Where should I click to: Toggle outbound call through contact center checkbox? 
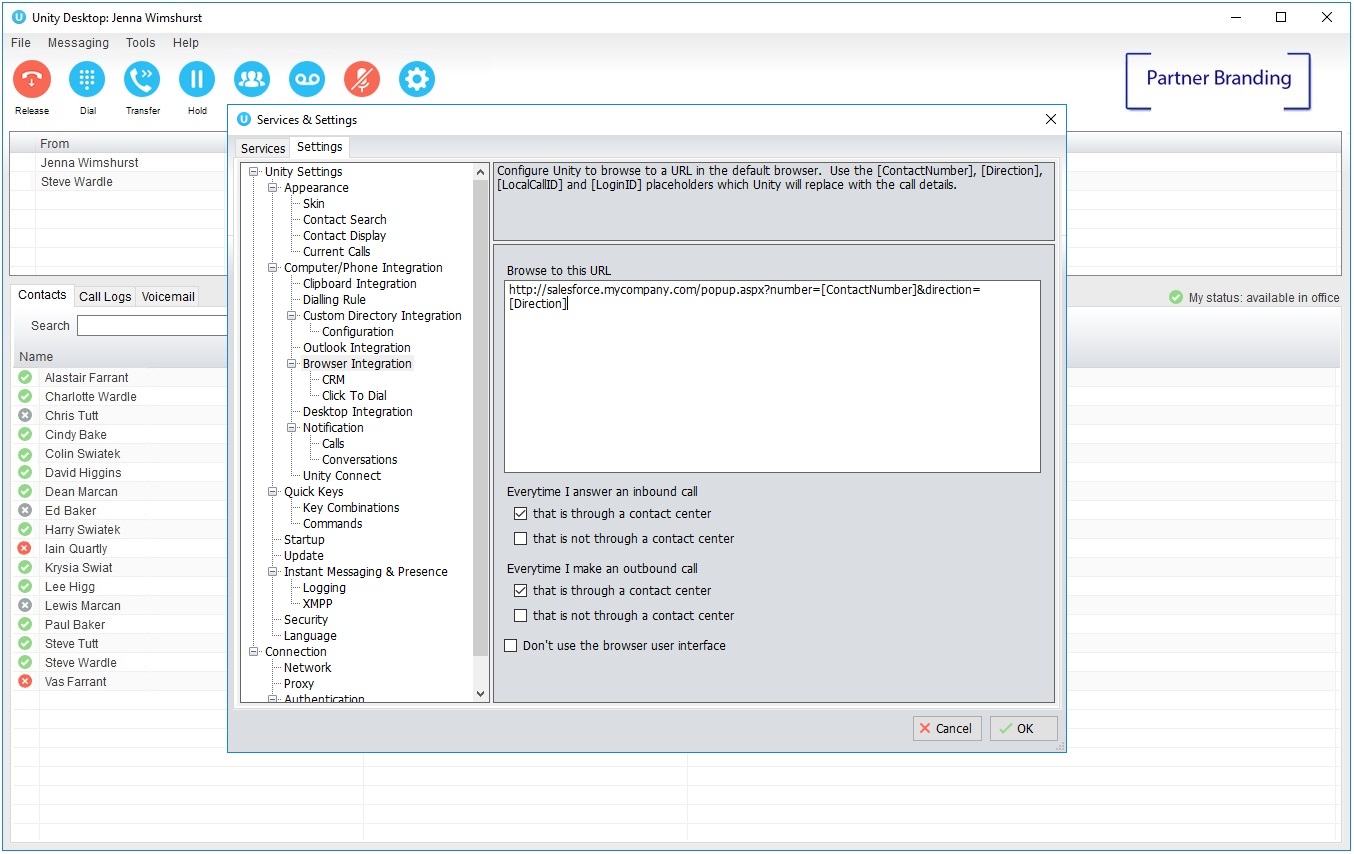click(x=520, y=590)
